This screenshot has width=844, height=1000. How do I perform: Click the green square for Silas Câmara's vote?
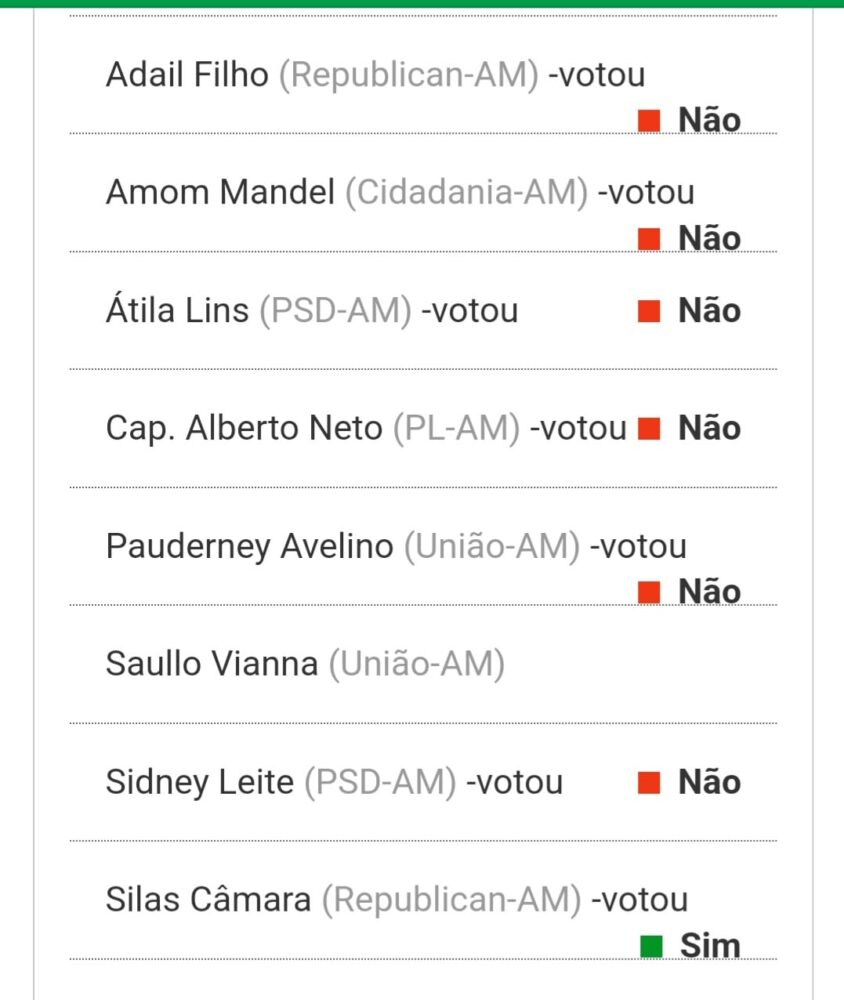652,945
